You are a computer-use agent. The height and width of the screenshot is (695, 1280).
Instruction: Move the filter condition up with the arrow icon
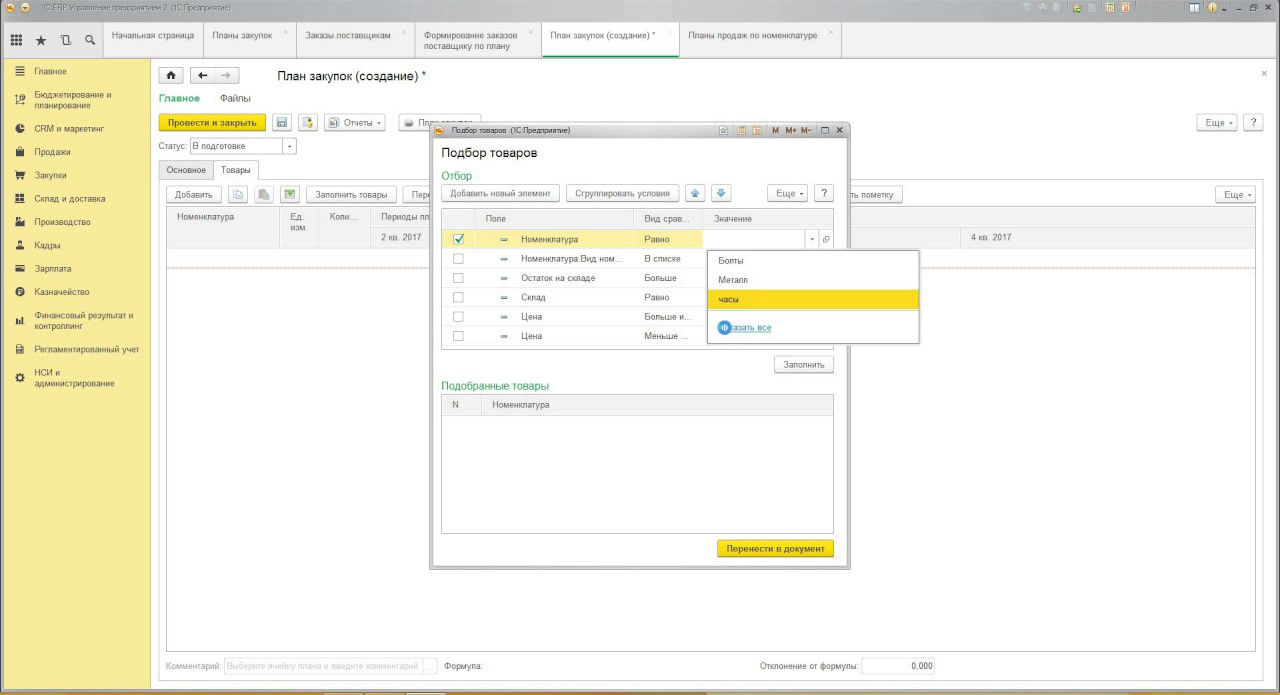pos(695,193)
